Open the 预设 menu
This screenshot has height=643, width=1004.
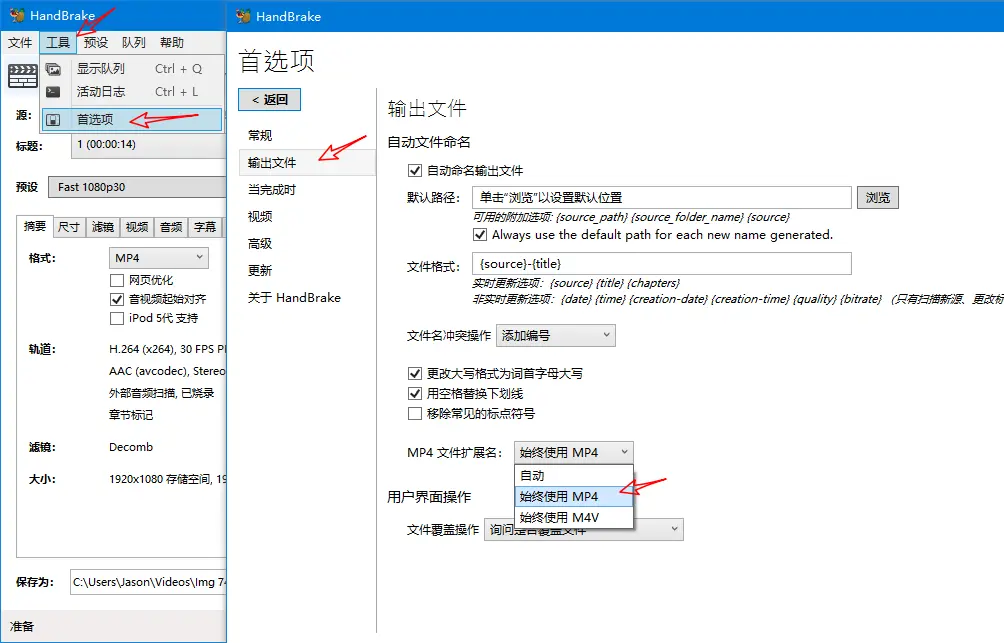click(x=95, y=42)
